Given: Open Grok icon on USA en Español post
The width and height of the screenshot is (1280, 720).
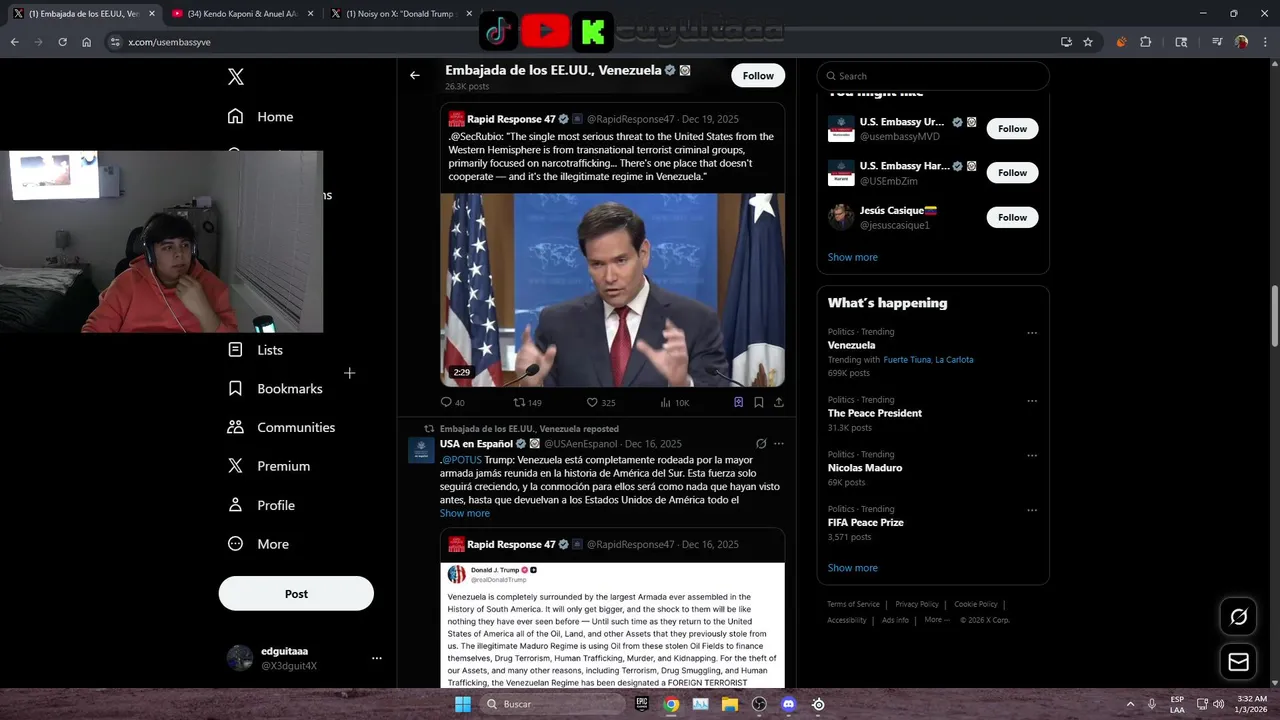Looking at the screenshot, I should (x=761, y=444).
